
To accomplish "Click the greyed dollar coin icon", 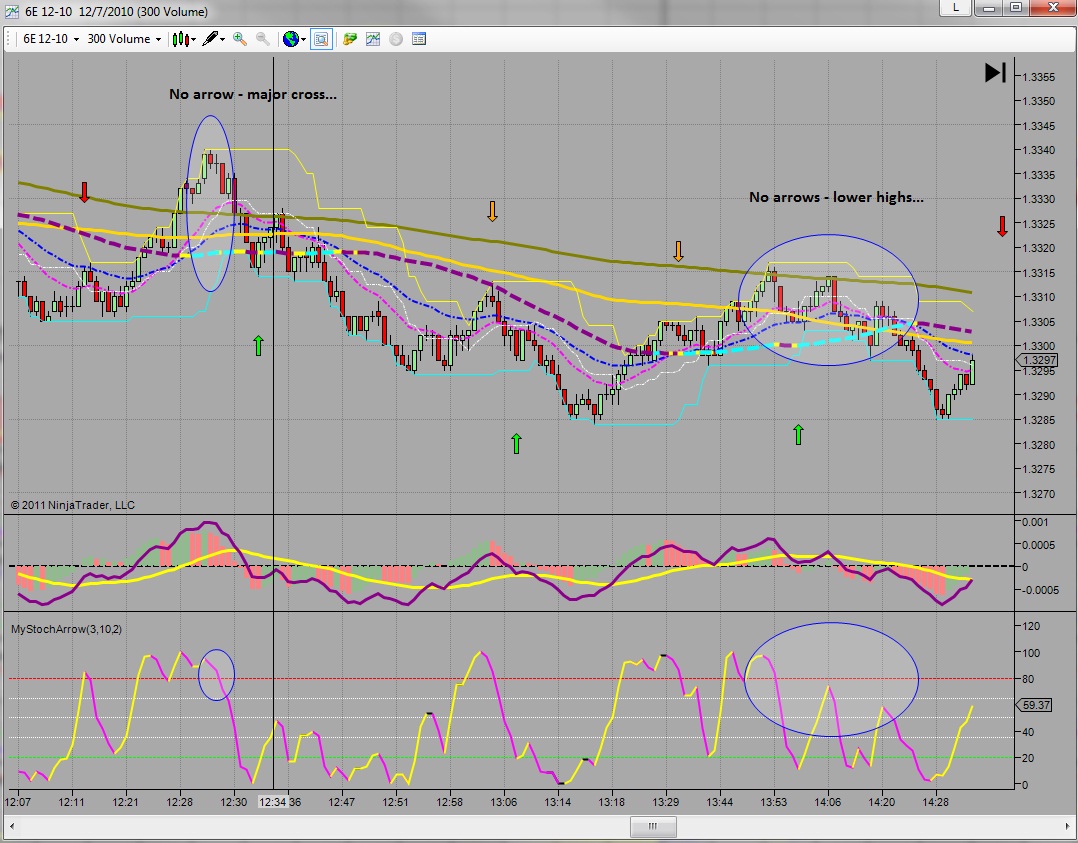I will pyautogui.click(x=396, y=39).
